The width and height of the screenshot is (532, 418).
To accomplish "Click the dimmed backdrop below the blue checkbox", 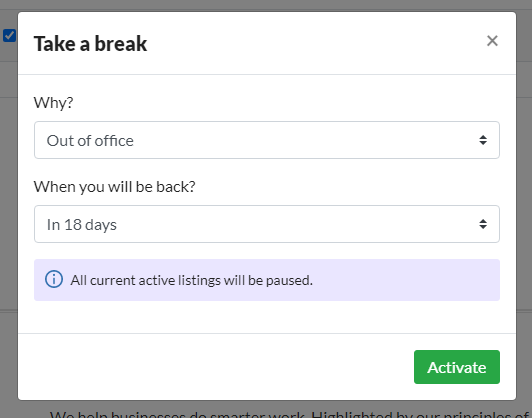I will pyautogui.click(x=9, y=204).
